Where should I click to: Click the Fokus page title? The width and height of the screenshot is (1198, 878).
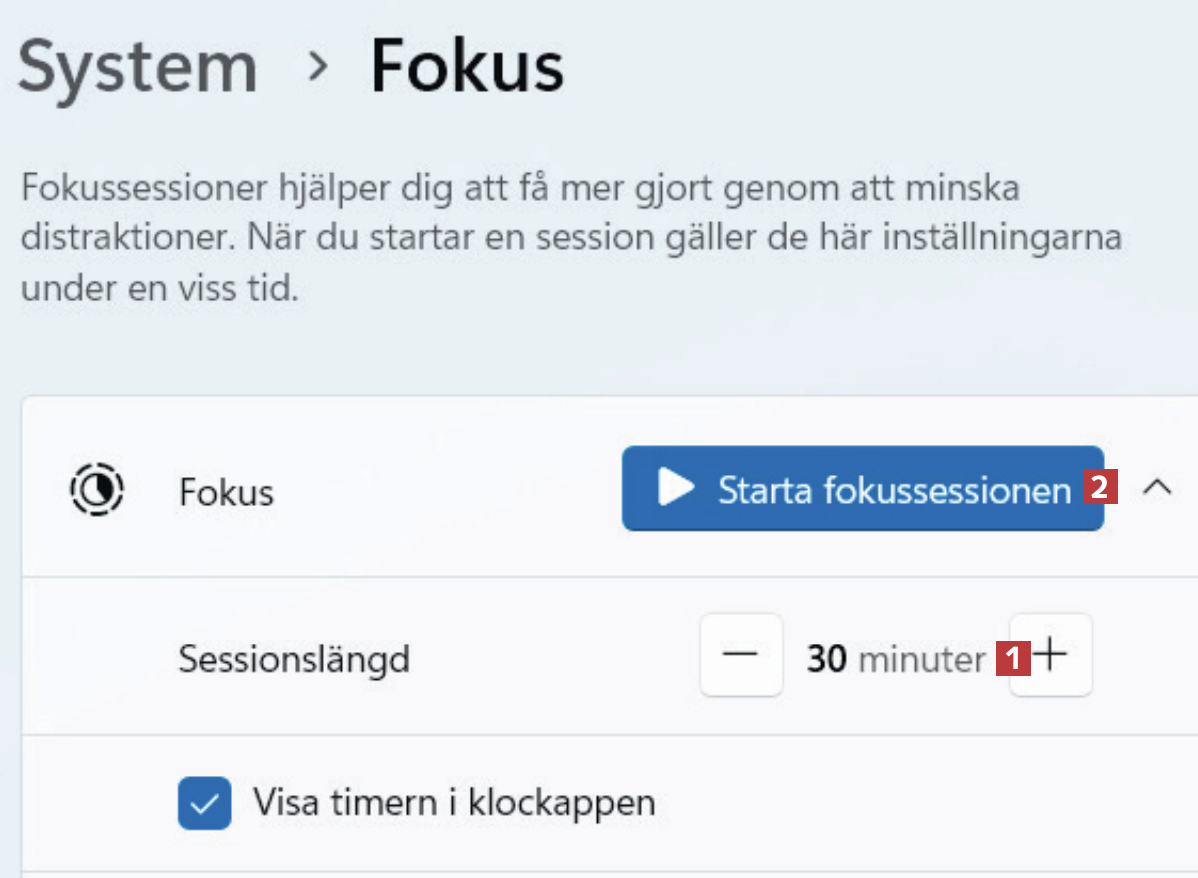[x=467, y=68]
